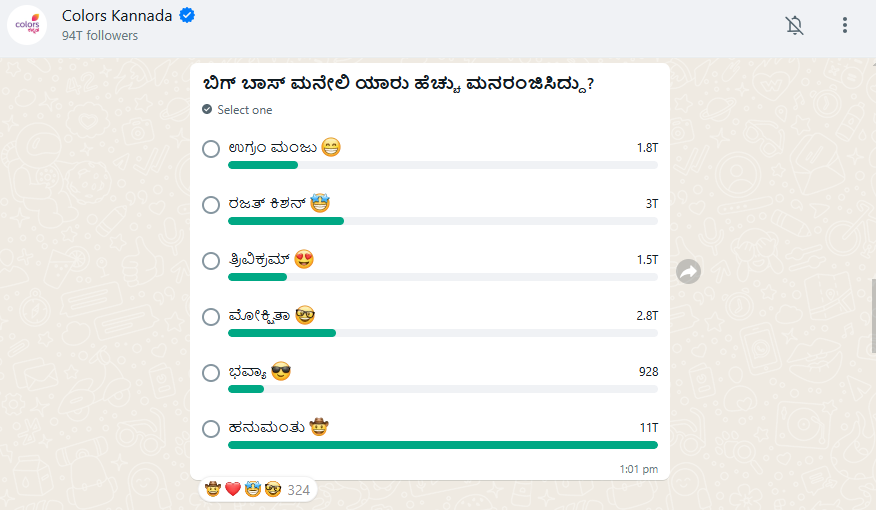Click the chat scrollbar thumb on right edge
876x510 pixels.
click(x=873, y=315)
